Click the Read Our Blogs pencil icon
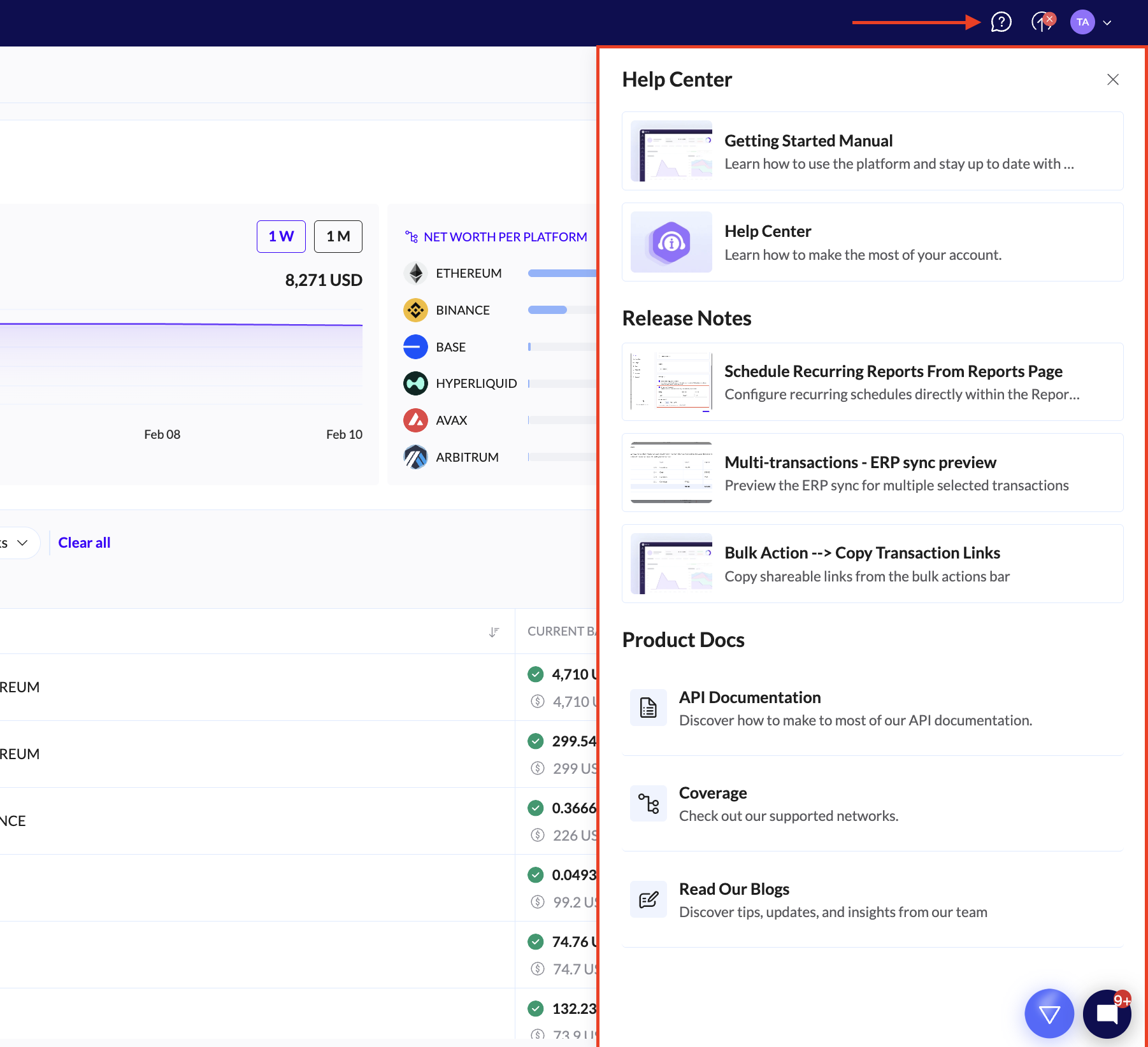 [649, 899]
